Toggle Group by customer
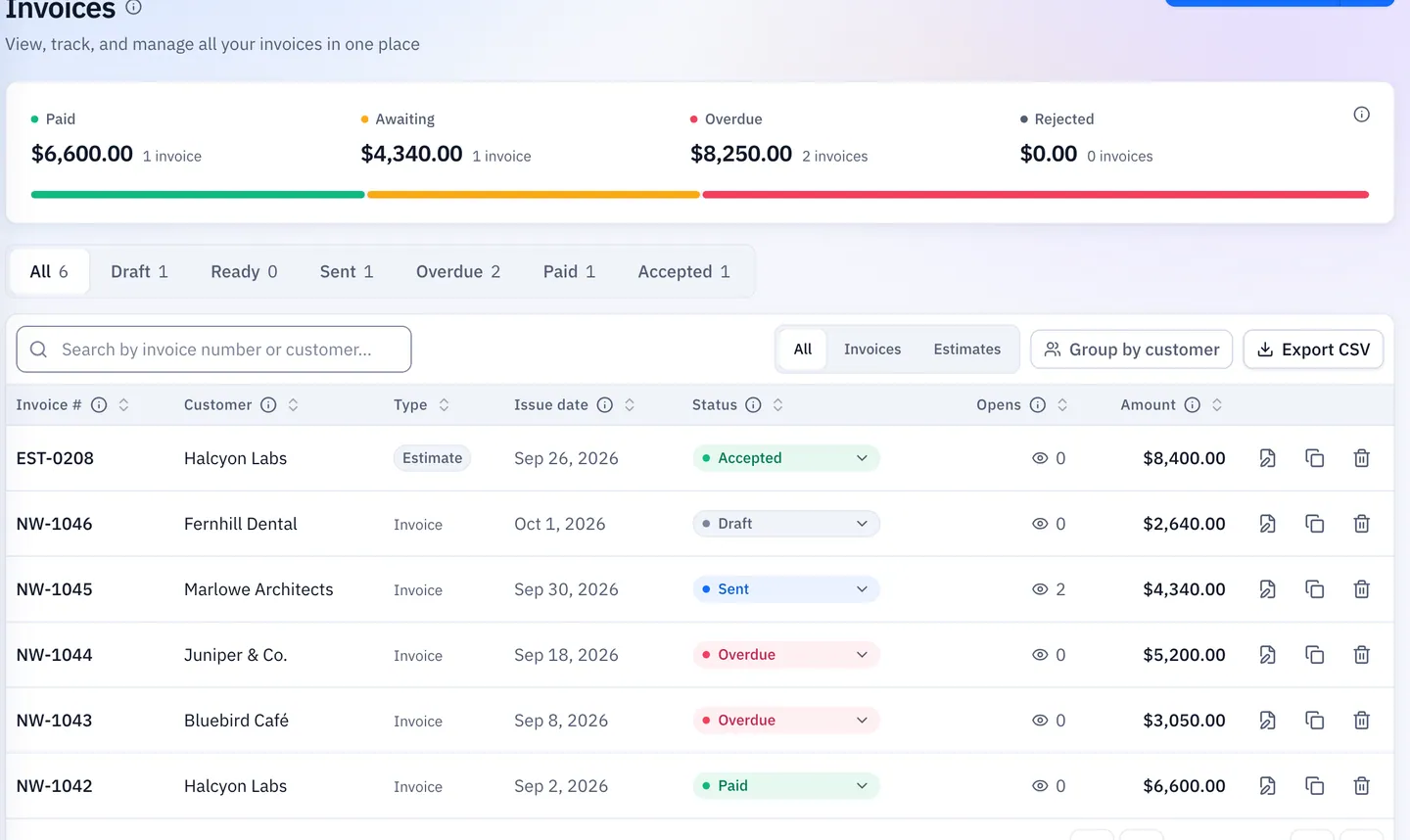The width and height of the screenshot is (1410, 840). (1131, 350)
